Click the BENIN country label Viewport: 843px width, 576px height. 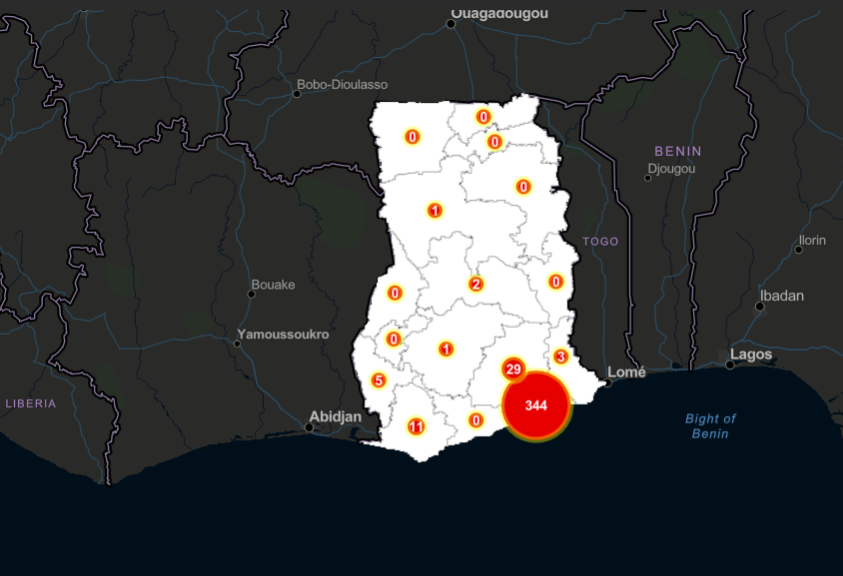pos(678,151)
